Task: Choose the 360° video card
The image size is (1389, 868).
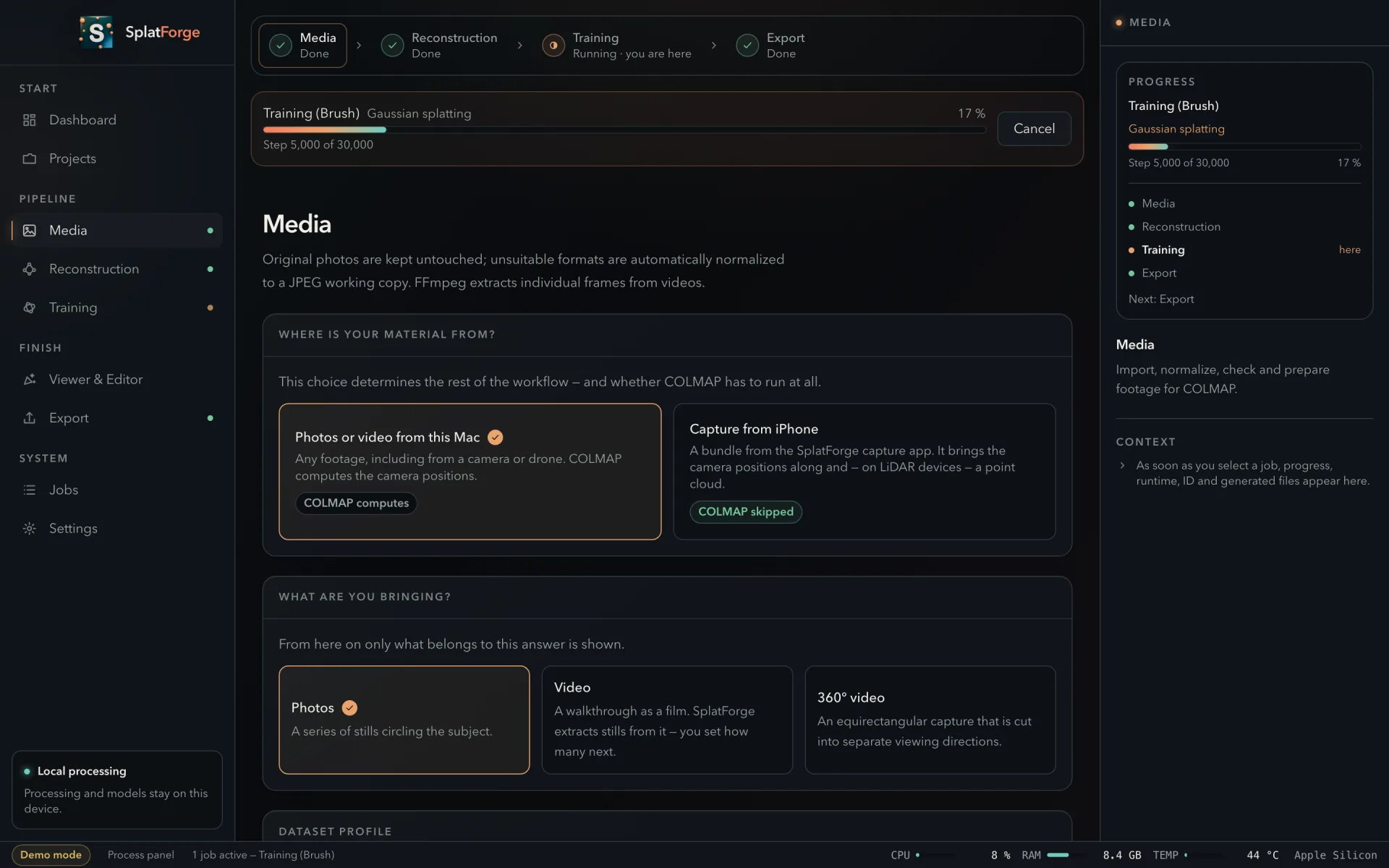Action: (930, 720)
